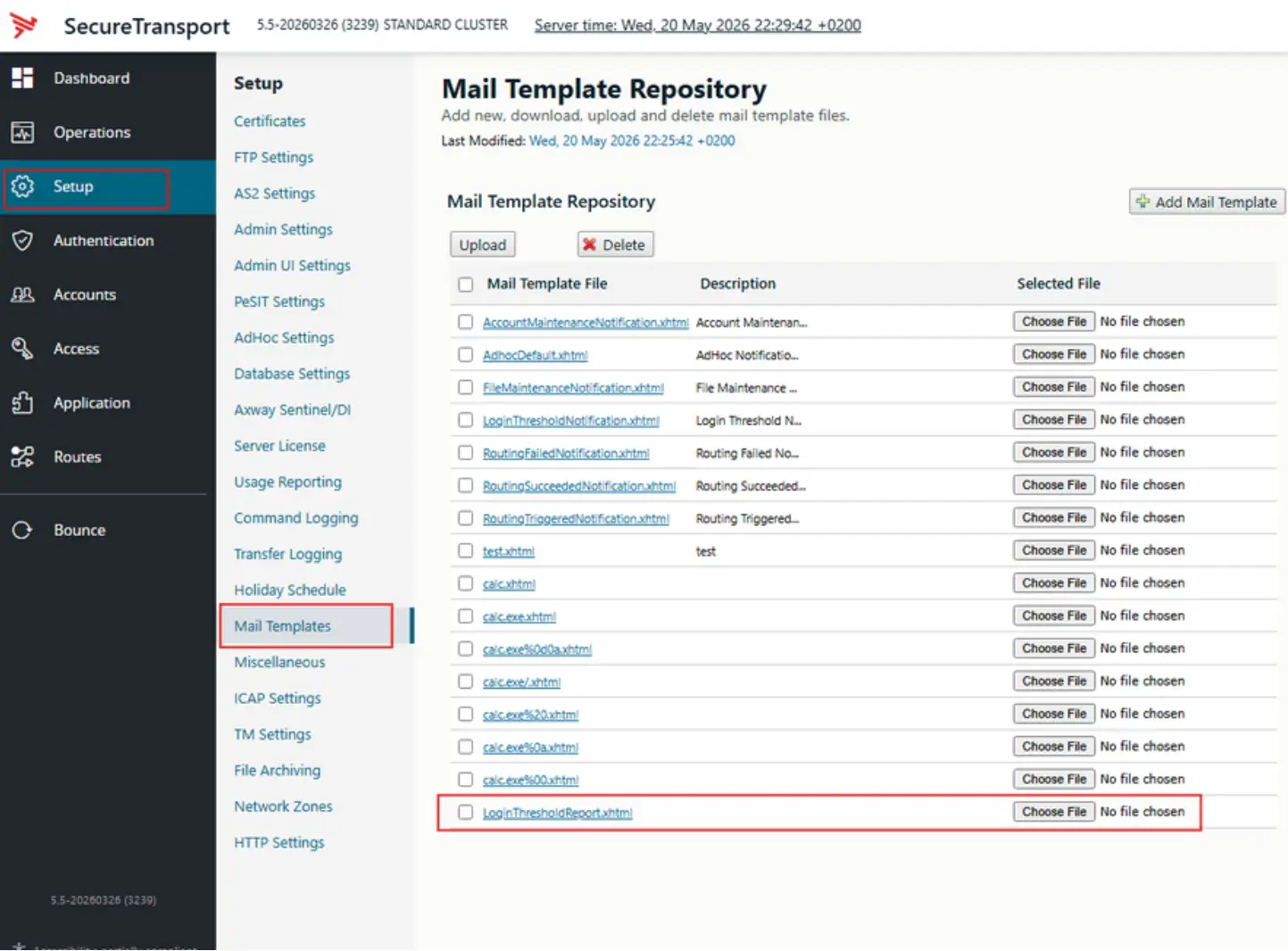This screenshot has height=951, width=1288.
Task: Choose File for AccountMaintenanceNotification.xhtml row
Action: (1054, 321)
